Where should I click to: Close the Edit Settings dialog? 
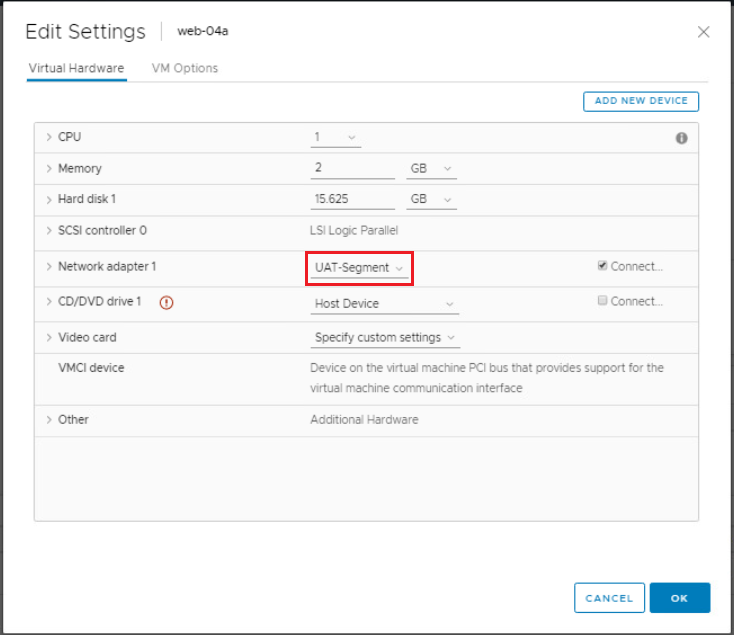[703, 32]
